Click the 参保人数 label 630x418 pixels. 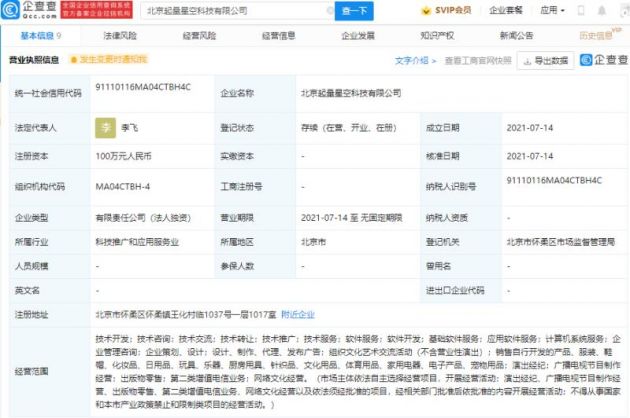tap(237, 266)
